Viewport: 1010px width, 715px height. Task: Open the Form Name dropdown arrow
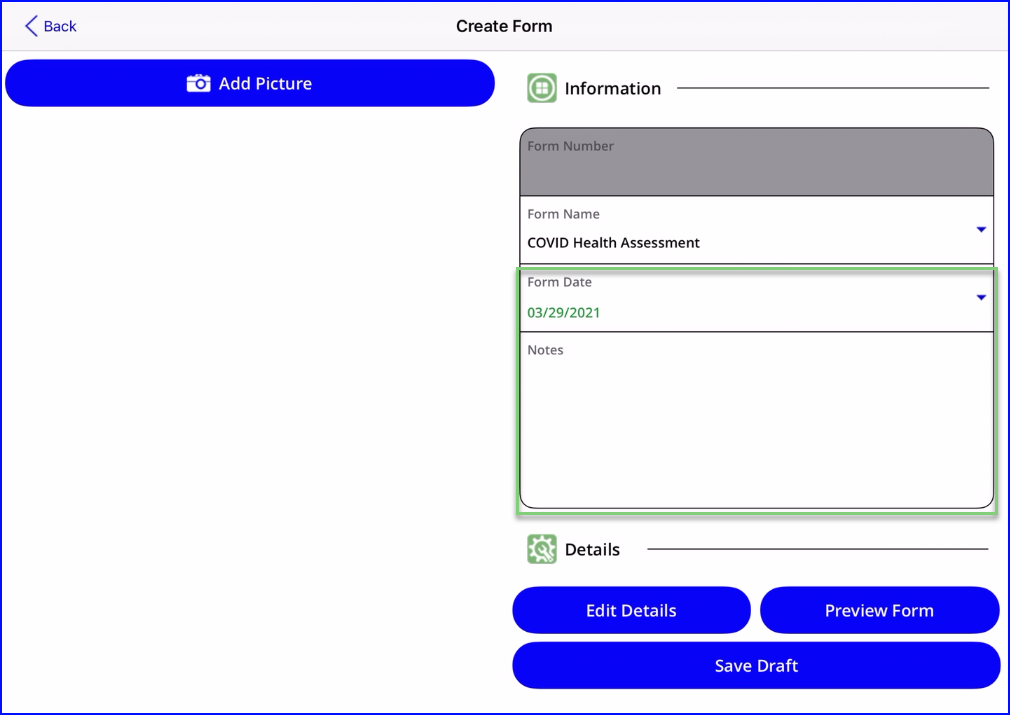981,229
